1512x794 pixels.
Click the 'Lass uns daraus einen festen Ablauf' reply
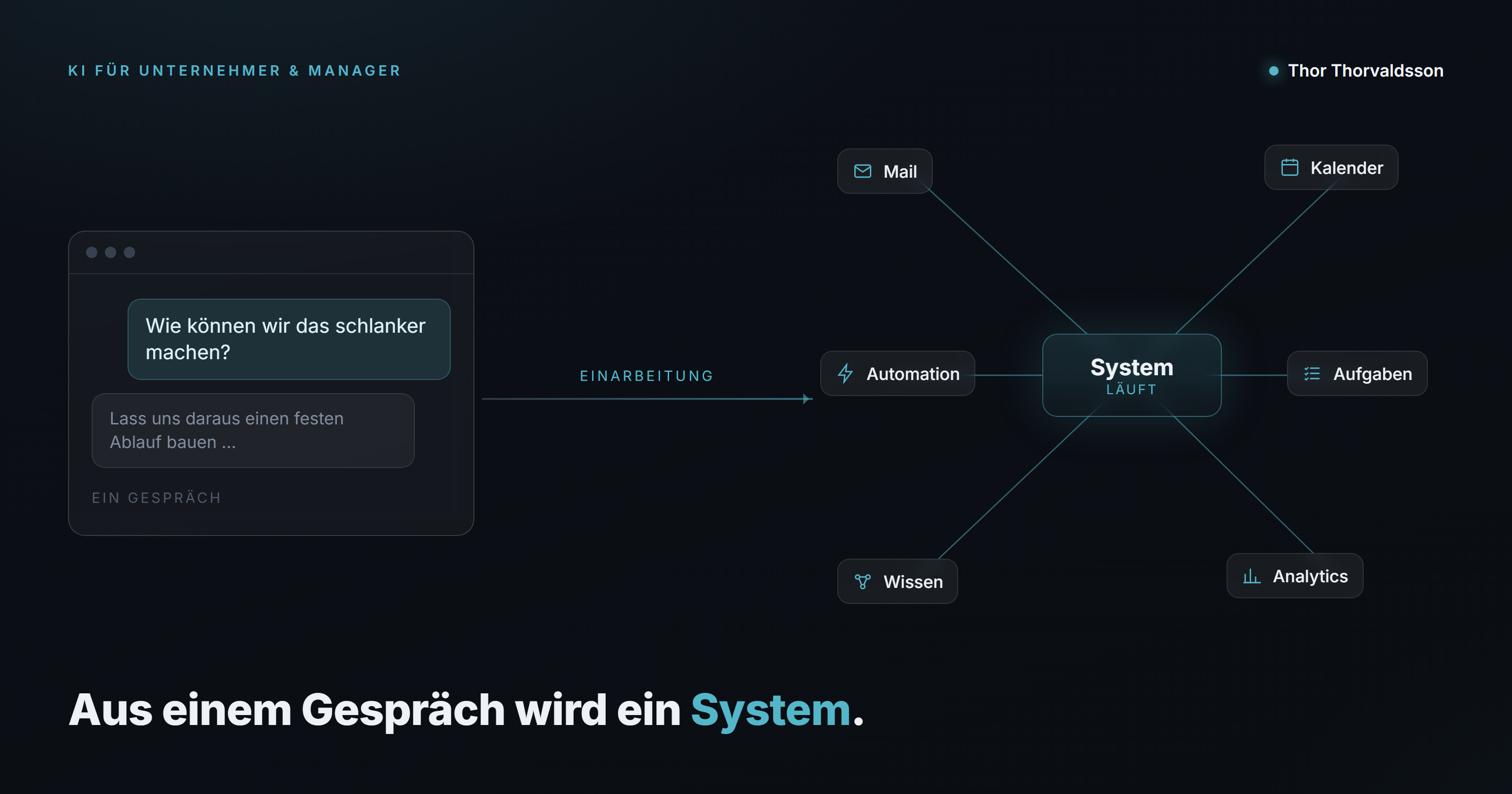point(253,431)
